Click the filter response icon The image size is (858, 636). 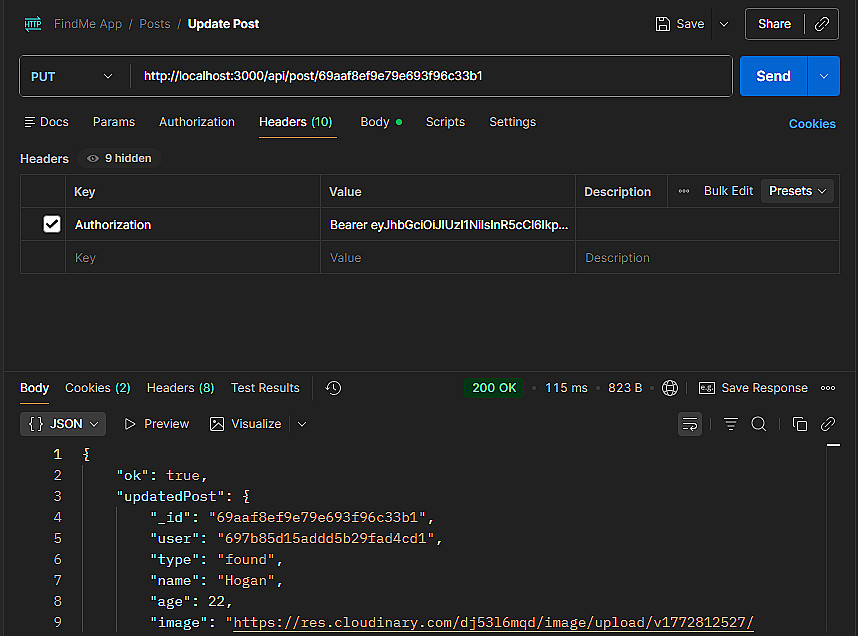coord(731,424)
